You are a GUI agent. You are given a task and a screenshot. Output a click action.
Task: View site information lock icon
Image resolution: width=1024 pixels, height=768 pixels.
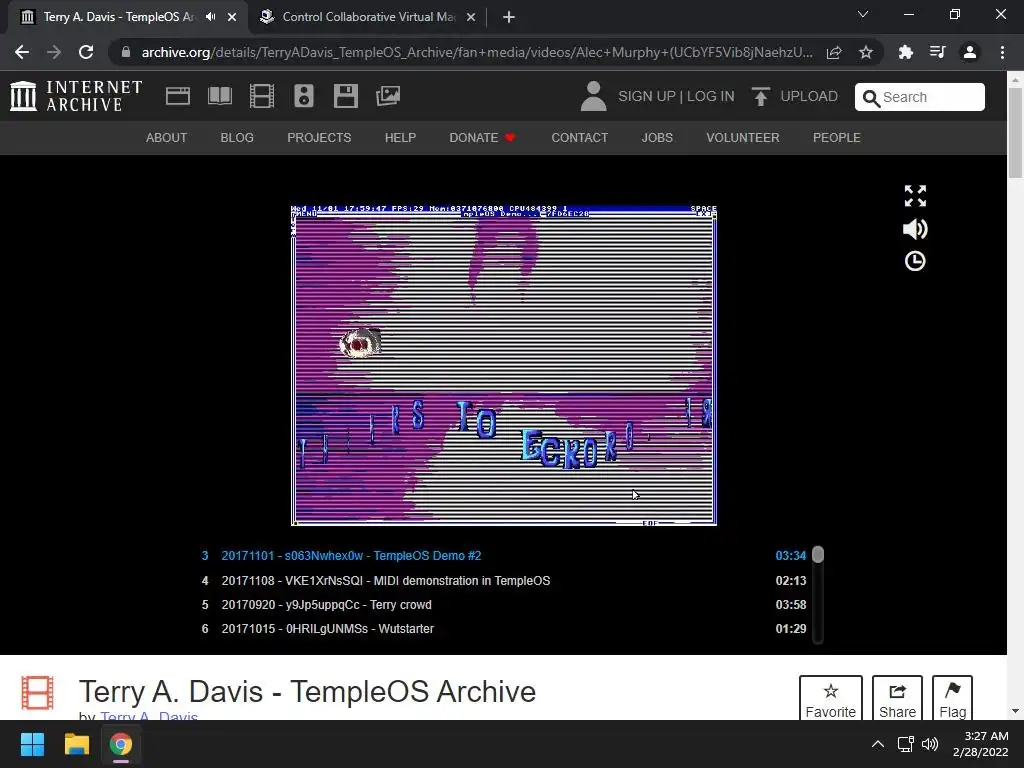[126, 52]
